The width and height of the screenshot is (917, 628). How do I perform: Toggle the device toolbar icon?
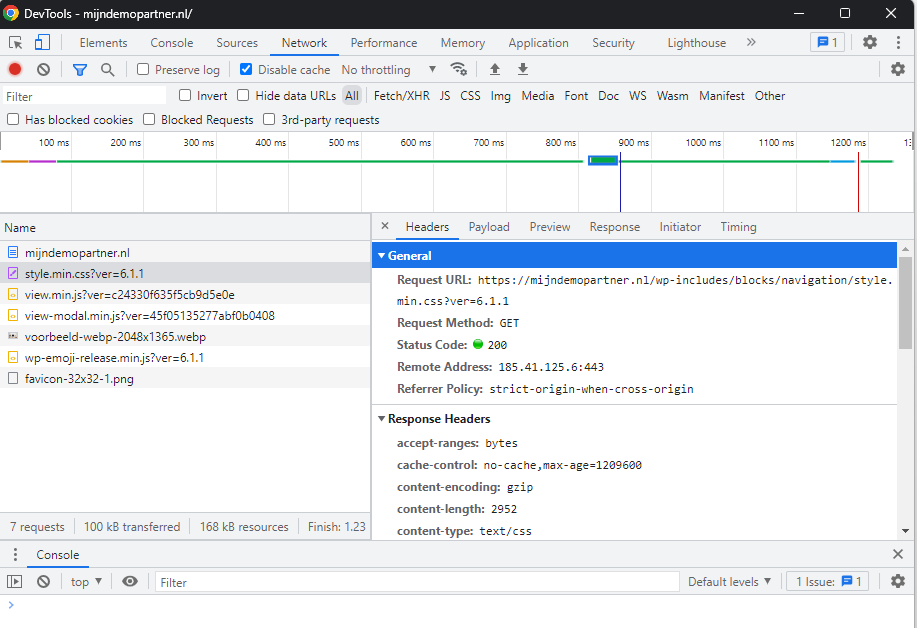point(42,43)
